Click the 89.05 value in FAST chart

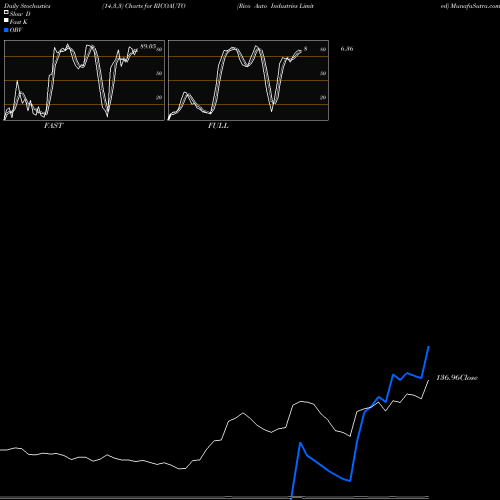[x=148, y=46]
